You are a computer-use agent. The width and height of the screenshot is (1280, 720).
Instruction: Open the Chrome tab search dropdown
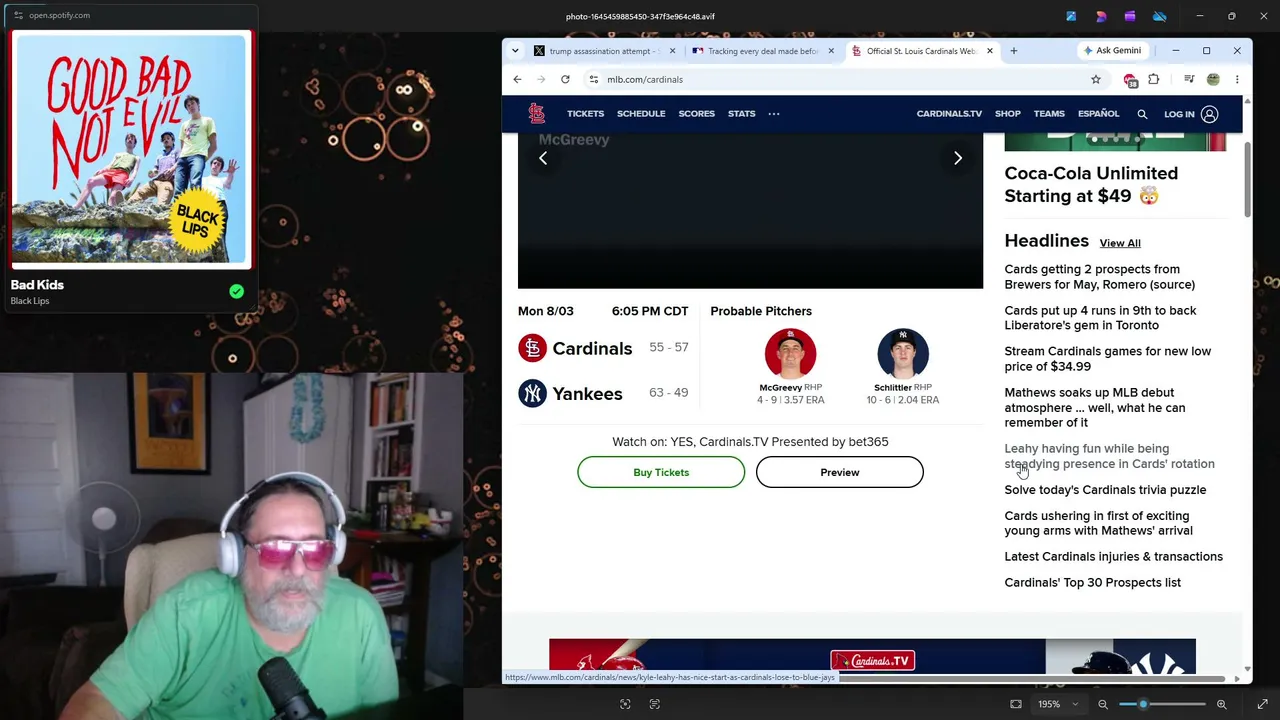515,51
